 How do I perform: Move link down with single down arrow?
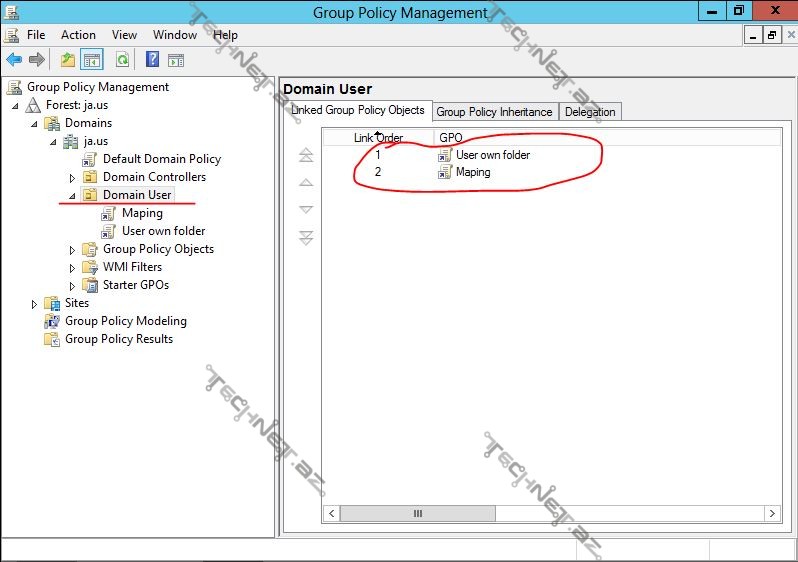pos(306,210)
